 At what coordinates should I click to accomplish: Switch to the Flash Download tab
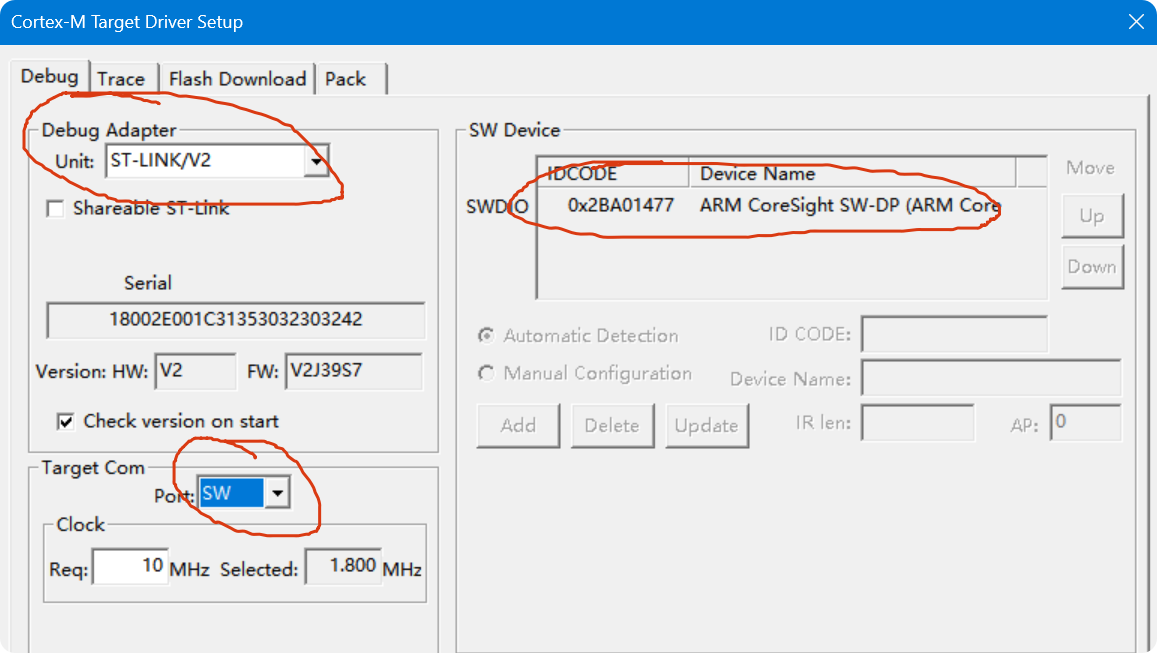point(237,78)
